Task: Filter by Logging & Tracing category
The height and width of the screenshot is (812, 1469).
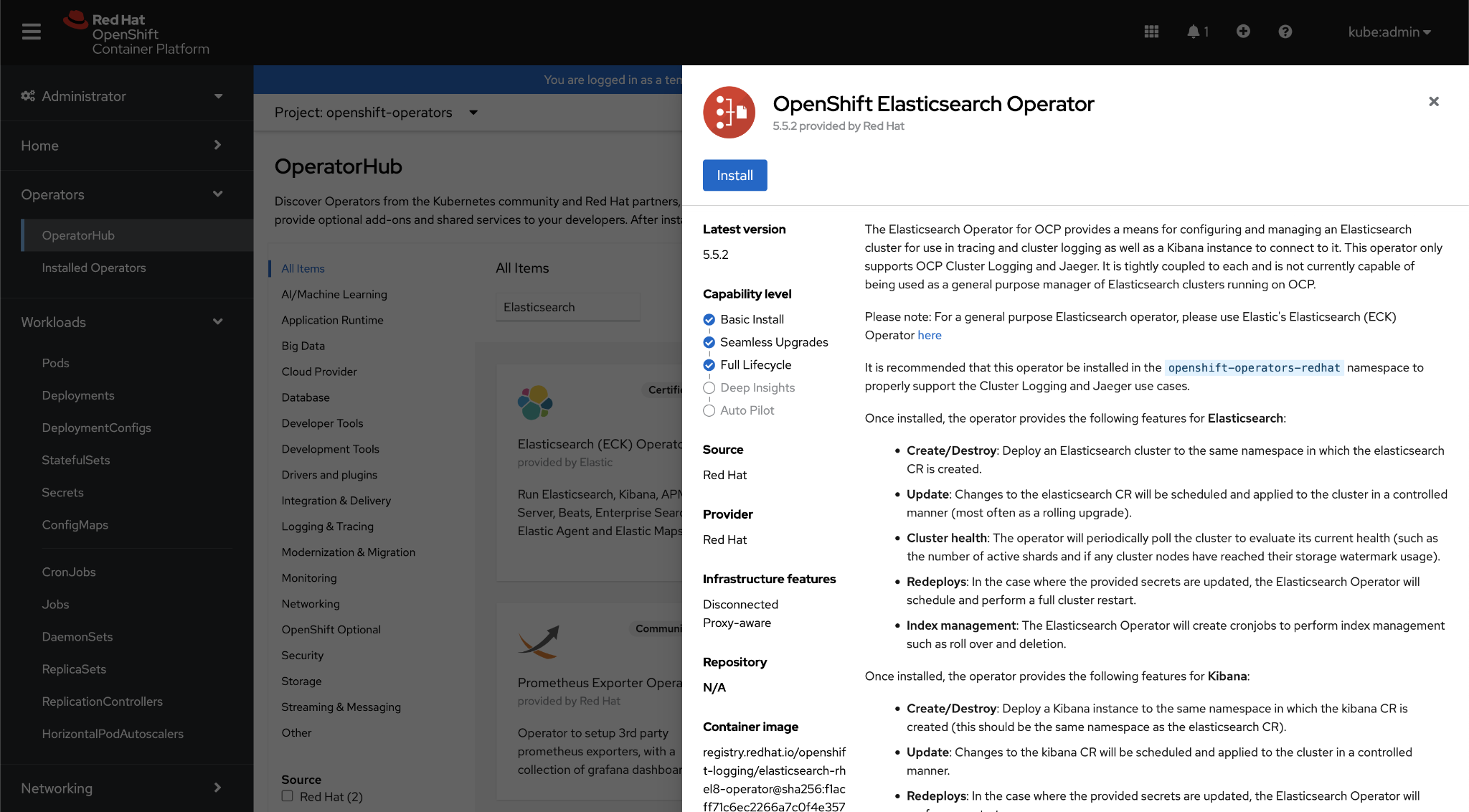Action: 327,527
